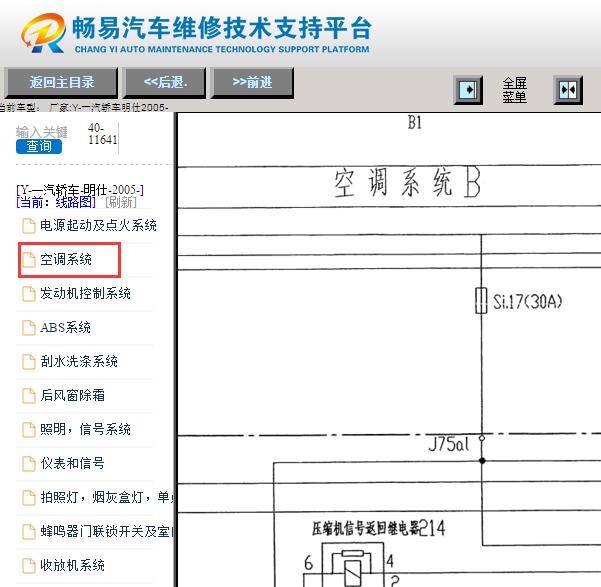Open 后风窗除霜 entry
Viewport: 601px width, 587px height.
coord(72,395)
